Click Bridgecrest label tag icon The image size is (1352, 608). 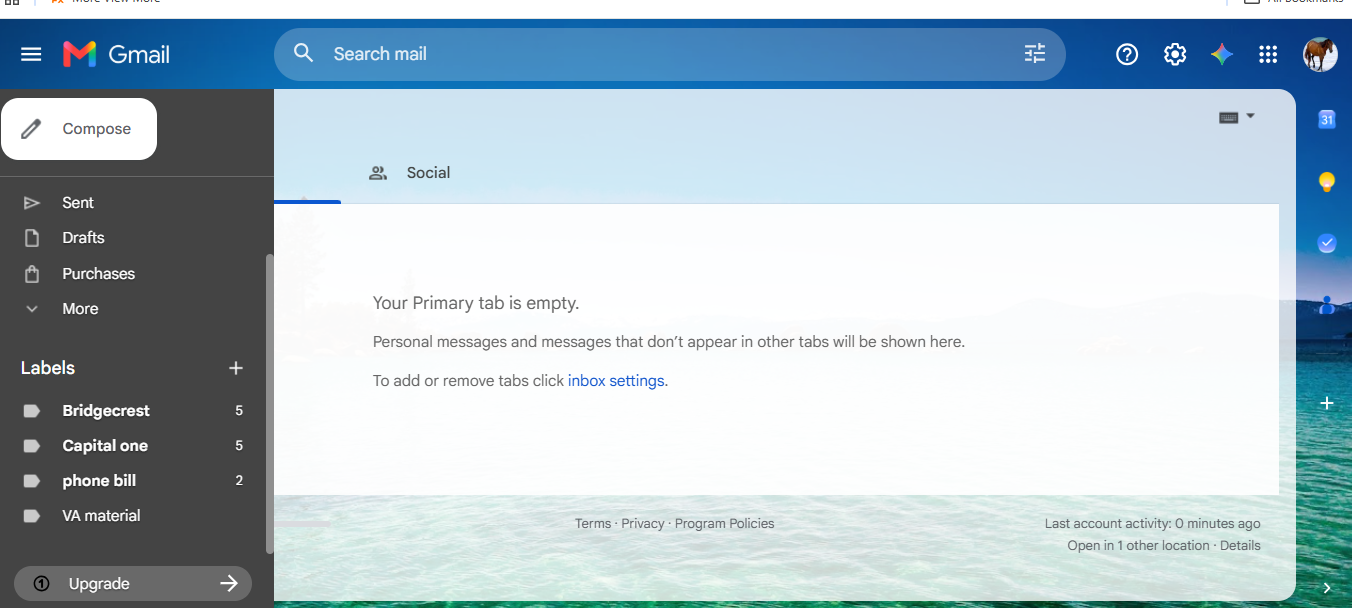coord(32,411)
